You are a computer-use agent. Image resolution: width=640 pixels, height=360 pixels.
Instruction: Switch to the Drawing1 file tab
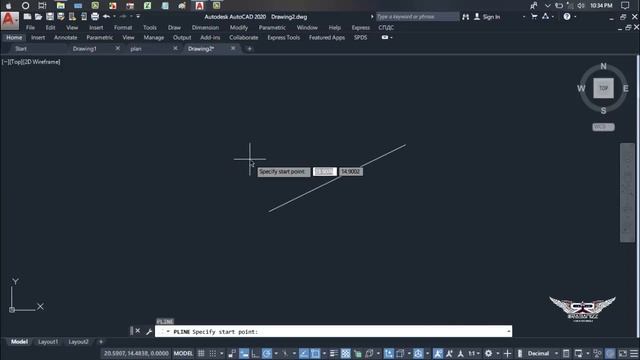(85, 49)
